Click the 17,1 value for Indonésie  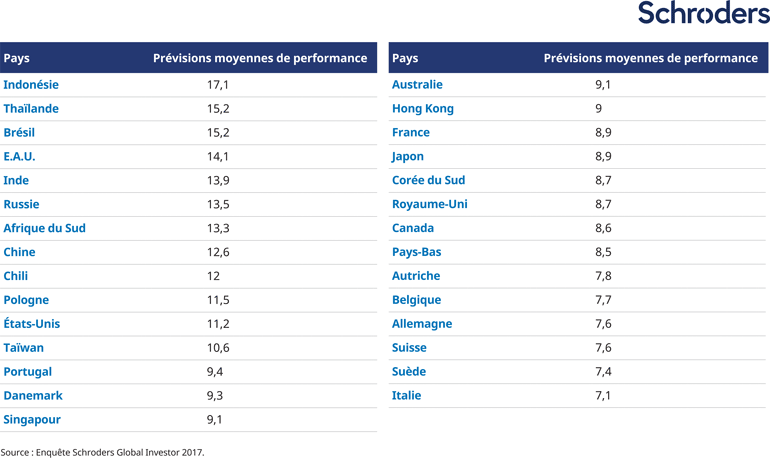point(218,85)
